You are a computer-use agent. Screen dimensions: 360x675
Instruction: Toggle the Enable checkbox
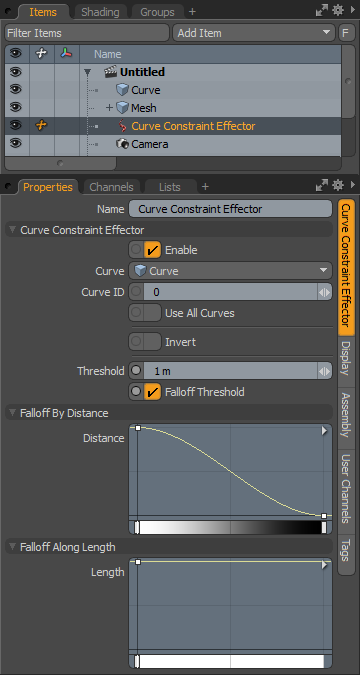(152, 250)
